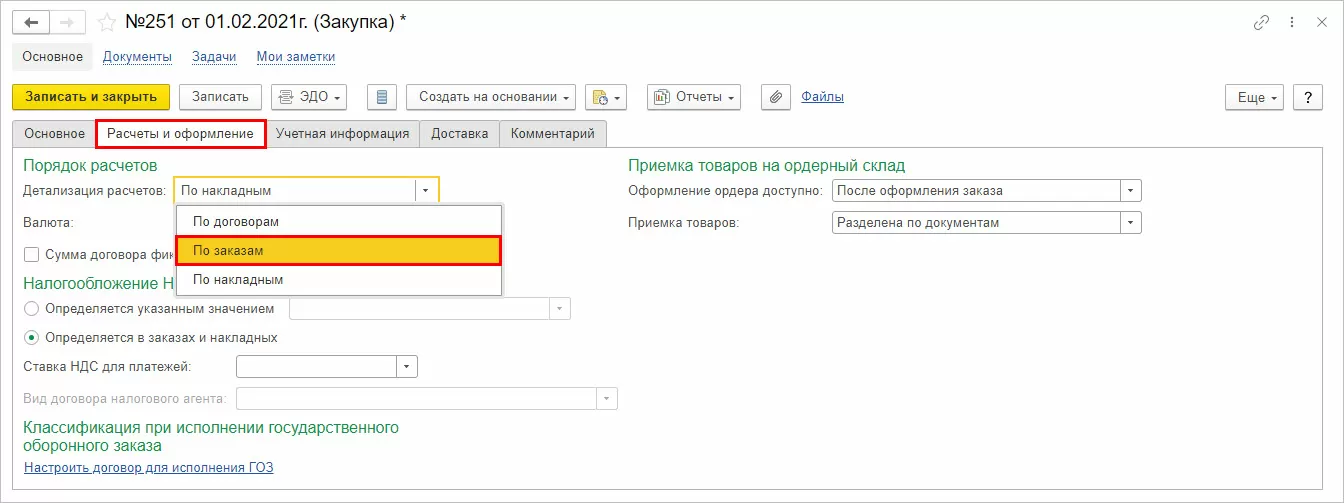Enable the fixed contract amount checkbox
This screenshot has height=503, width=1344.
point(31,254)
